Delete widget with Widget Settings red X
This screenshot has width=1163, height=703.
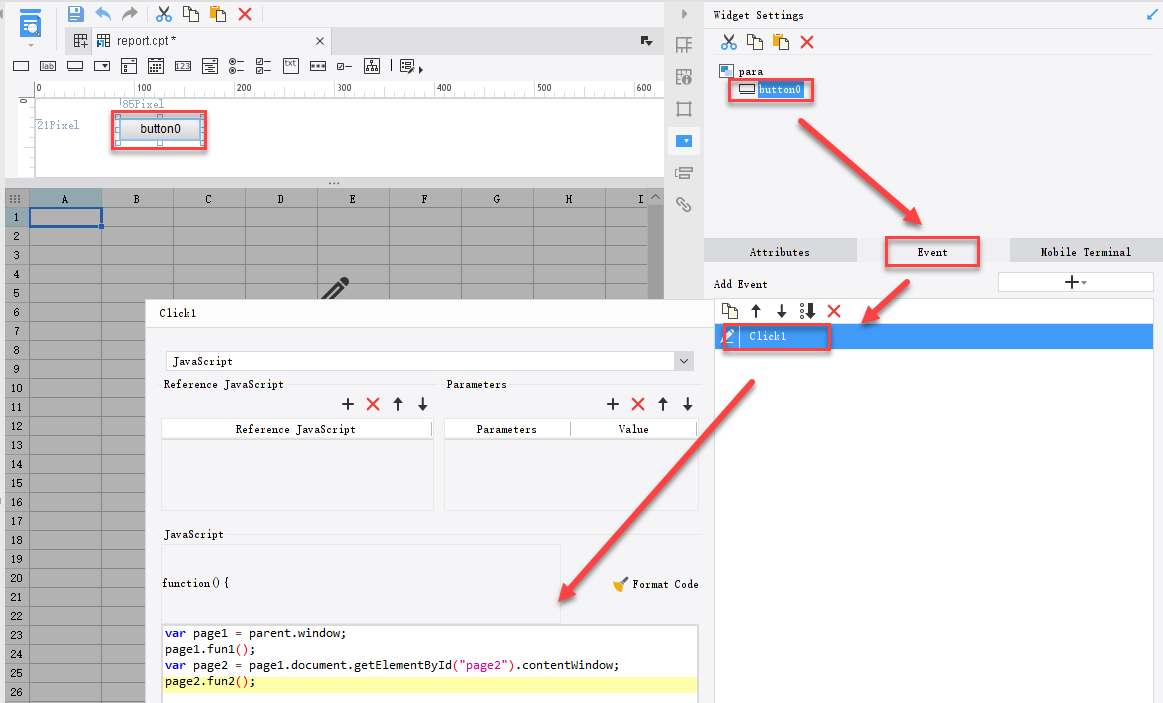tap(807, 42)
